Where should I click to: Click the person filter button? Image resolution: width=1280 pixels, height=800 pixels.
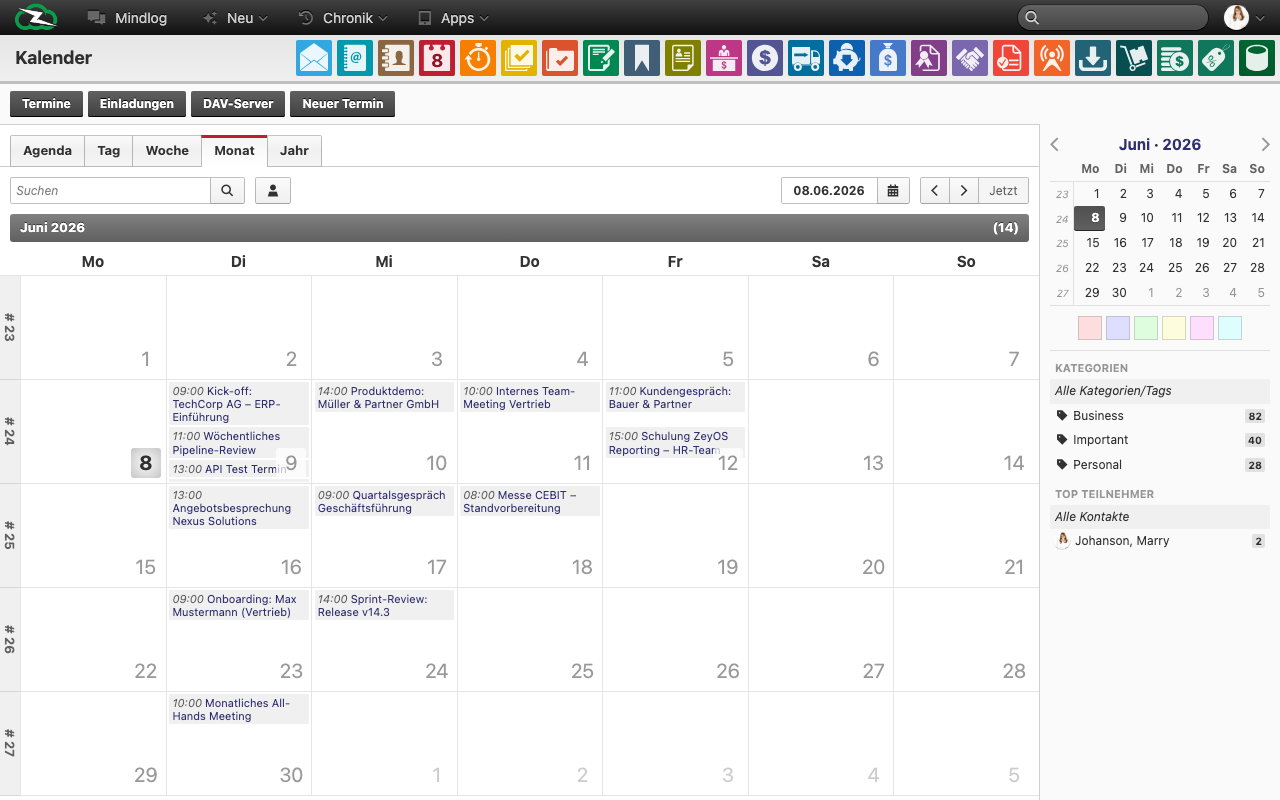coord(273,190)
